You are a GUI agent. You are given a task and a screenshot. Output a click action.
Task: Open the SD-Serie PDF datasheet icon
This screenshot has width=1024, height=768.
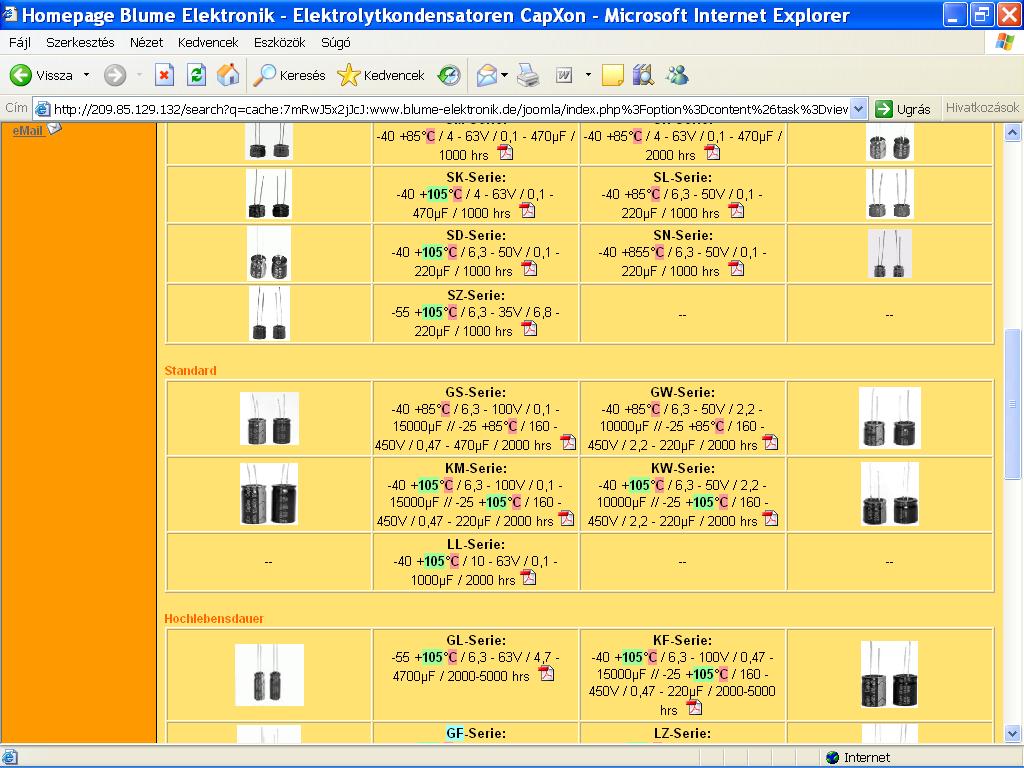(x=529, y=269)
